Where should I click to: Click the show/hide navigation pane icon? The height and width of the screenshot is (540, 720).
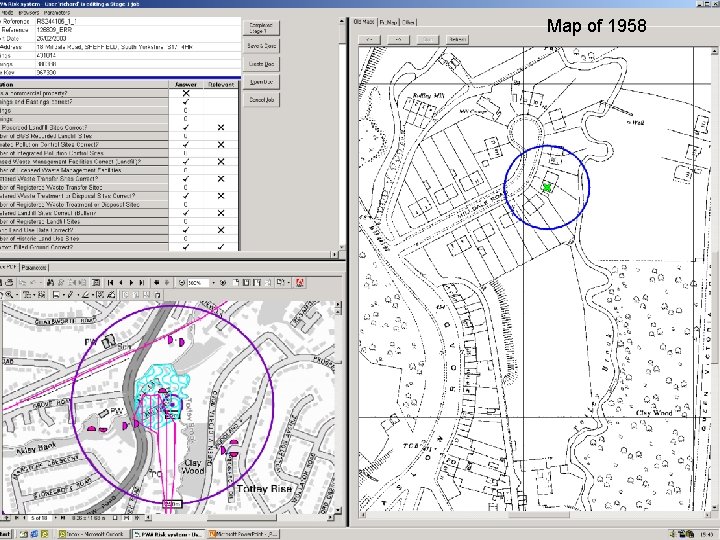click(x=96, y=283)
